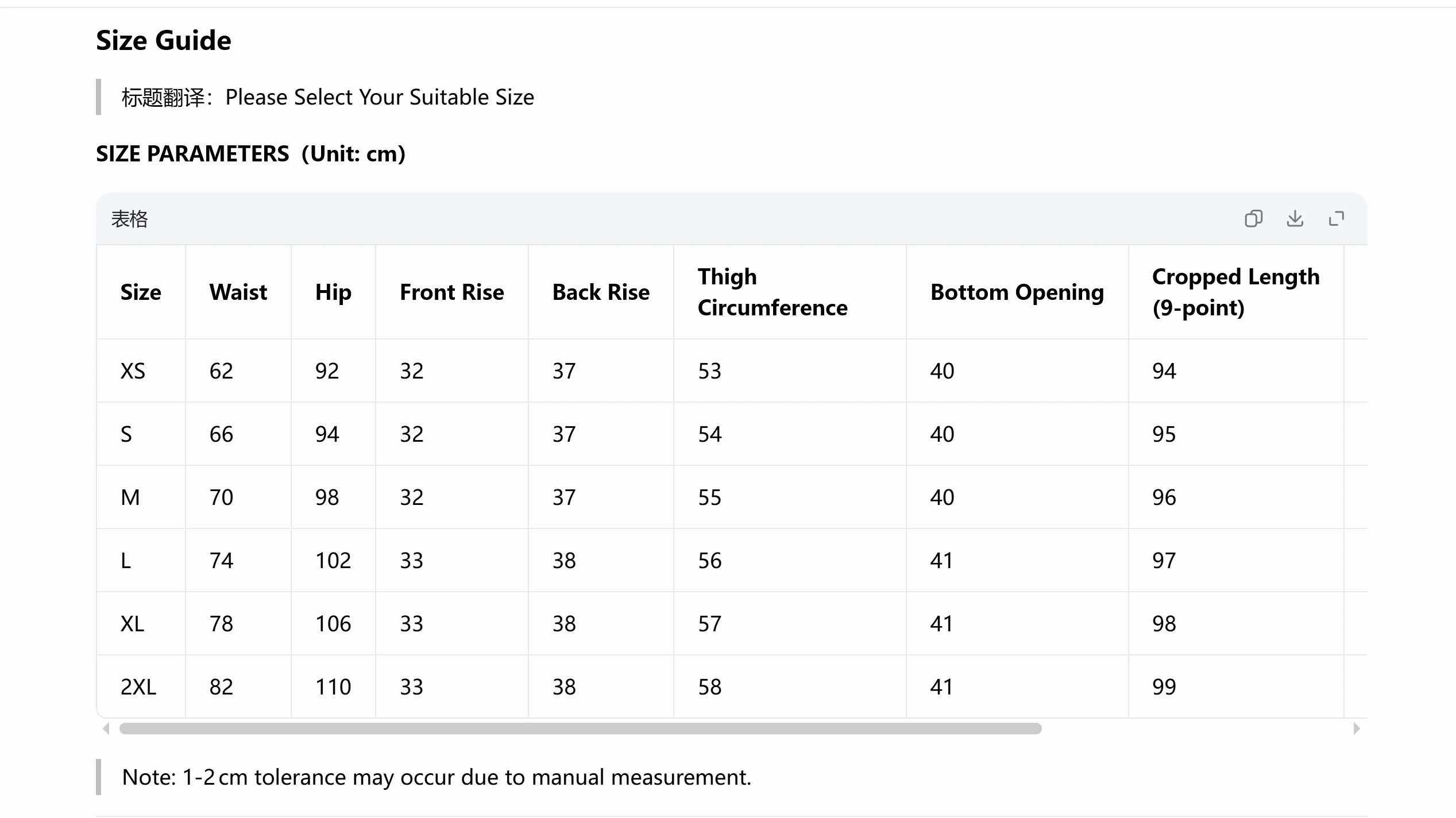Image resolution: width=1456 pixels, height=818 pixels.
Task: Click the right scrollbar arrow
Action: point(1357,729)
